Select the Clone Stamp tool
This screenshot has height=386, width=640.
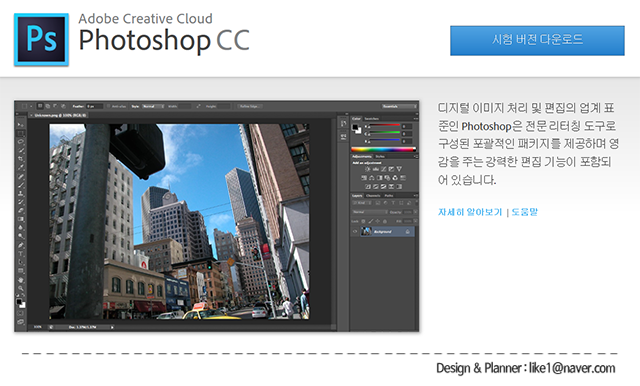point(20,193)
